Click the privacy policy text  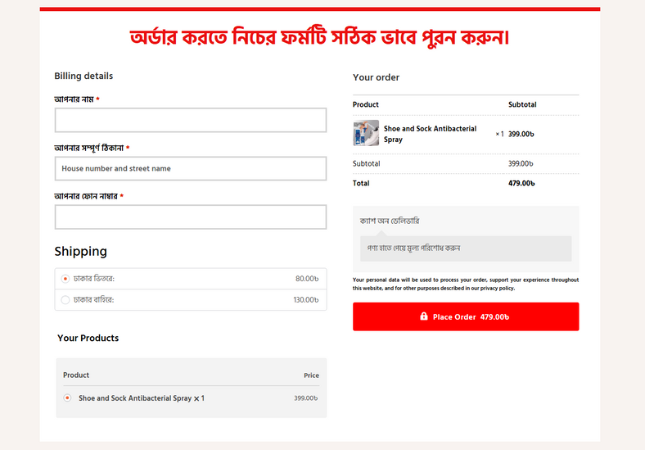(x=495, y=288)
